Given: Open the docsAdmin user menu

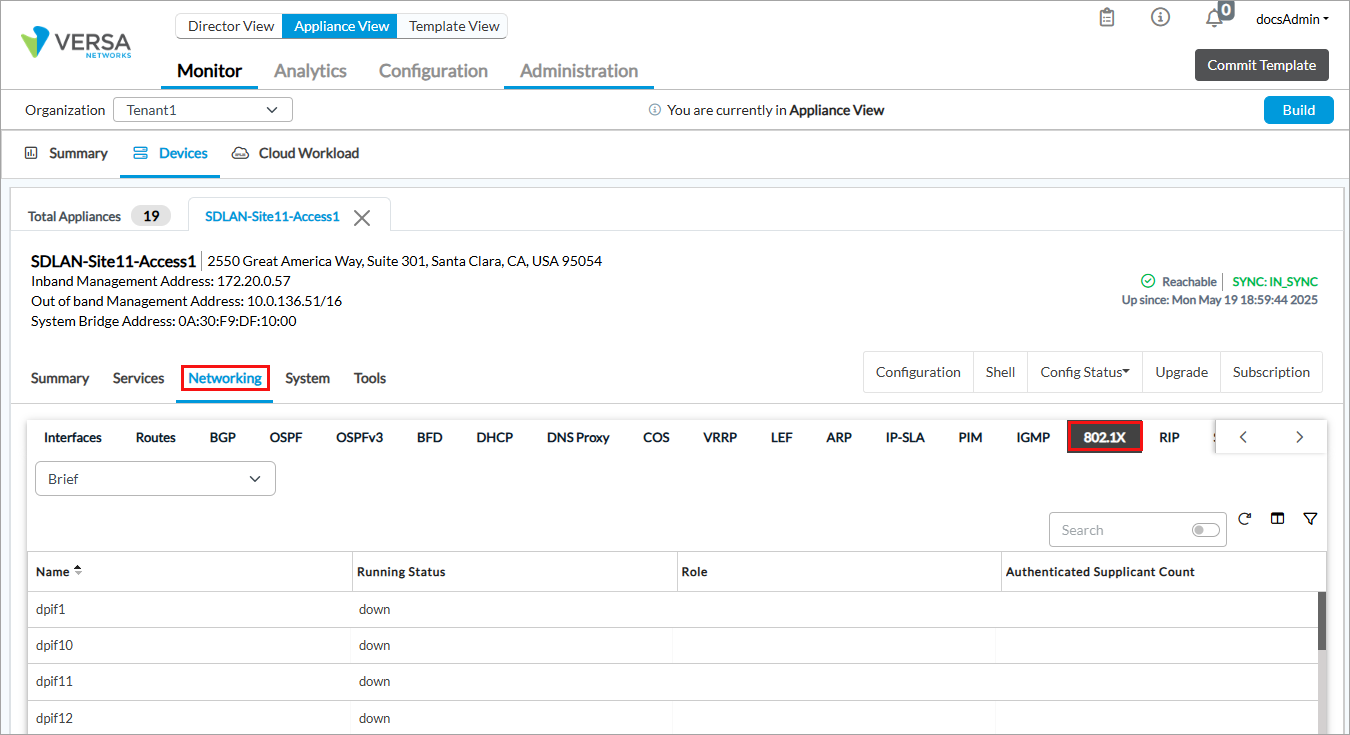Looking at the screenshot, I should (x=1292, y=19).
